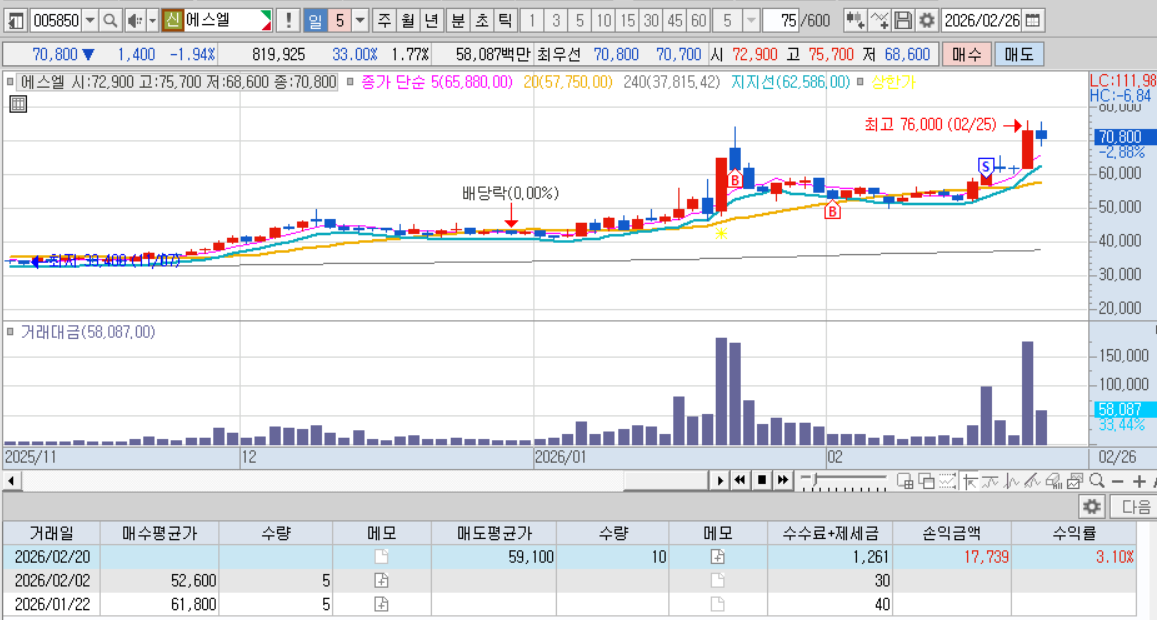The image size is (1157, 620).
Task: Click the vertical line wave tool icon
Action: click(x=1011, y=481)
